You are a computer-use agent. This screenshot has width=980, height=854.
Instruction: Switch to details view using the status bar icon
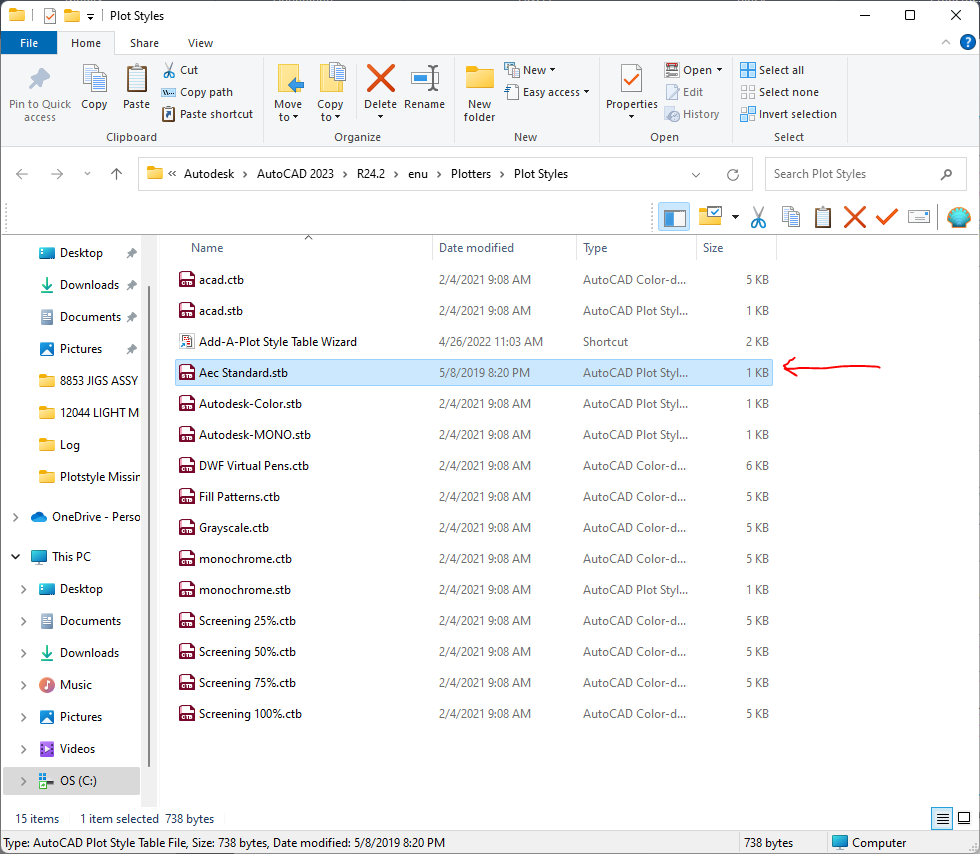point(941,818)
